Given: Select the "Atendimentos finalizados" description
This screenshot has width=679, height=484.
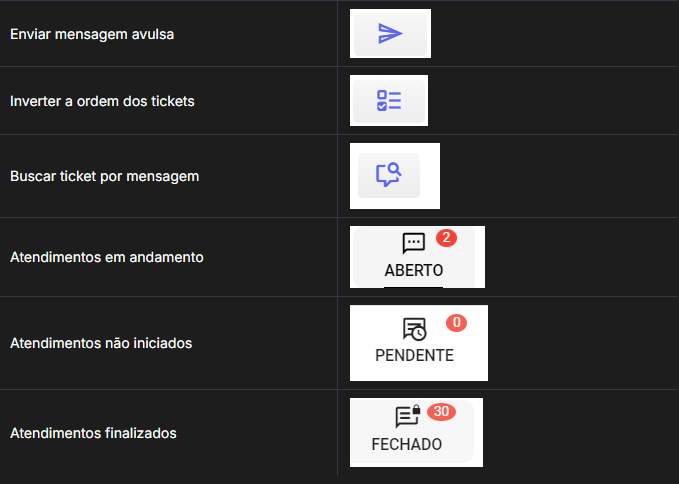Looking at the screenshot, I should (x=93, y=433).
